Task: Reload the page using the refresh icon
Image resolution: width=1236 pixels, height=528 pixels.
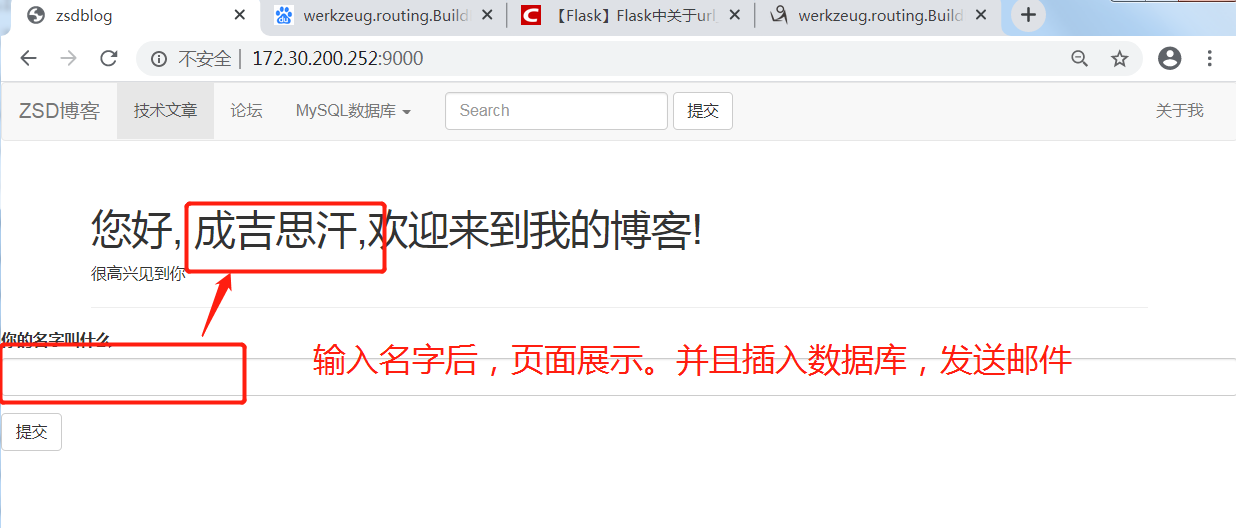Action: click(109, 59)
